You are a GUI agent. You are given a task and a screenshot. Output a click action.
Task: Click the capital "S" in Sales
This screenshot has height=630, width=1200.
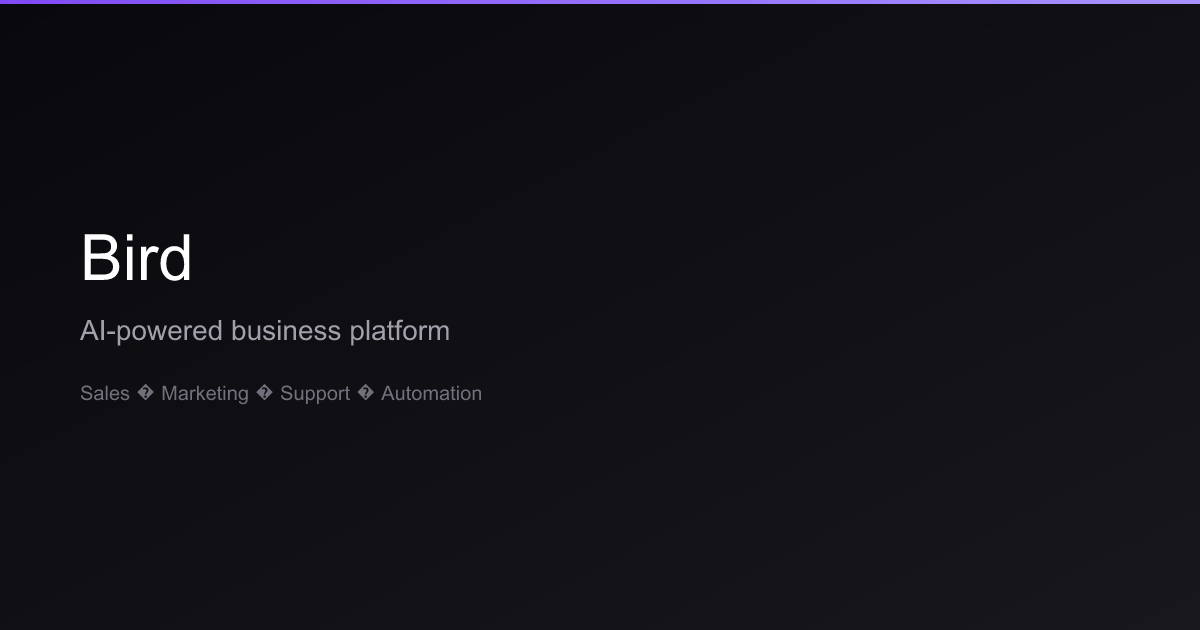click(x=86, y=394)
